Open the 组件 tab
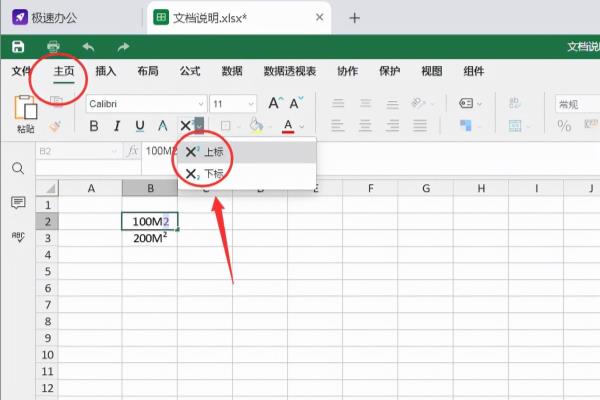Screen dimensions: 600x400 pos(474,71)
